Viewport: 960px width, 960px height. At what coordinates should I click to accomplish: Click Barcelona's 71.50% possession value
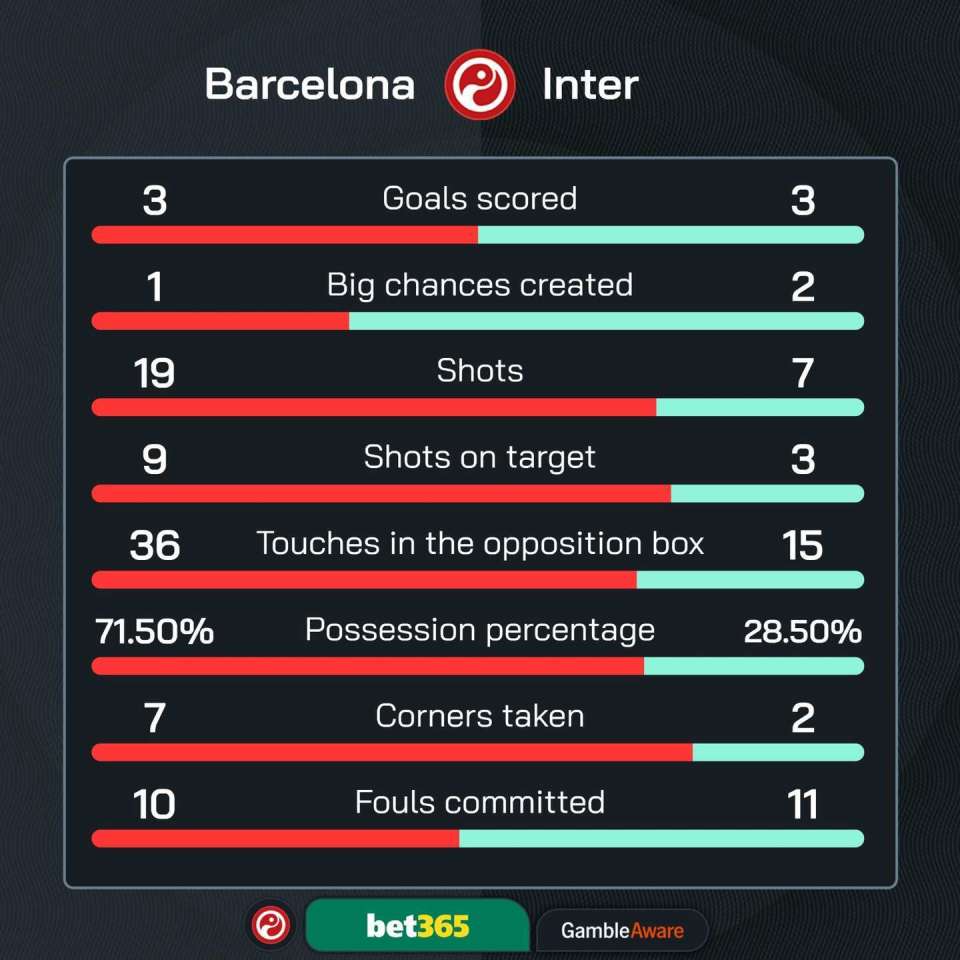[x=155, y=631]
